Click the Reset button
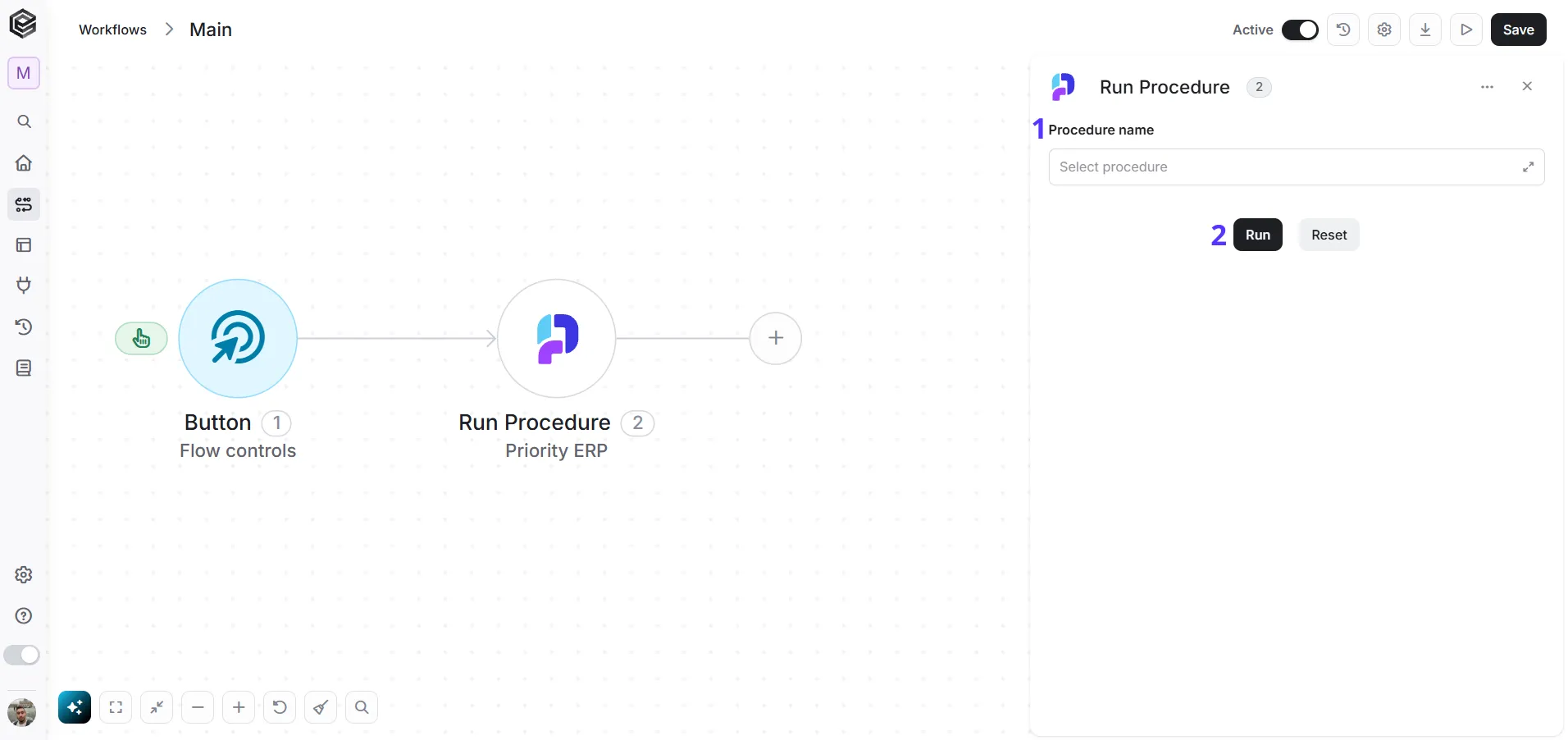Screen dimensions: 1568x740 pos(1329,235)
